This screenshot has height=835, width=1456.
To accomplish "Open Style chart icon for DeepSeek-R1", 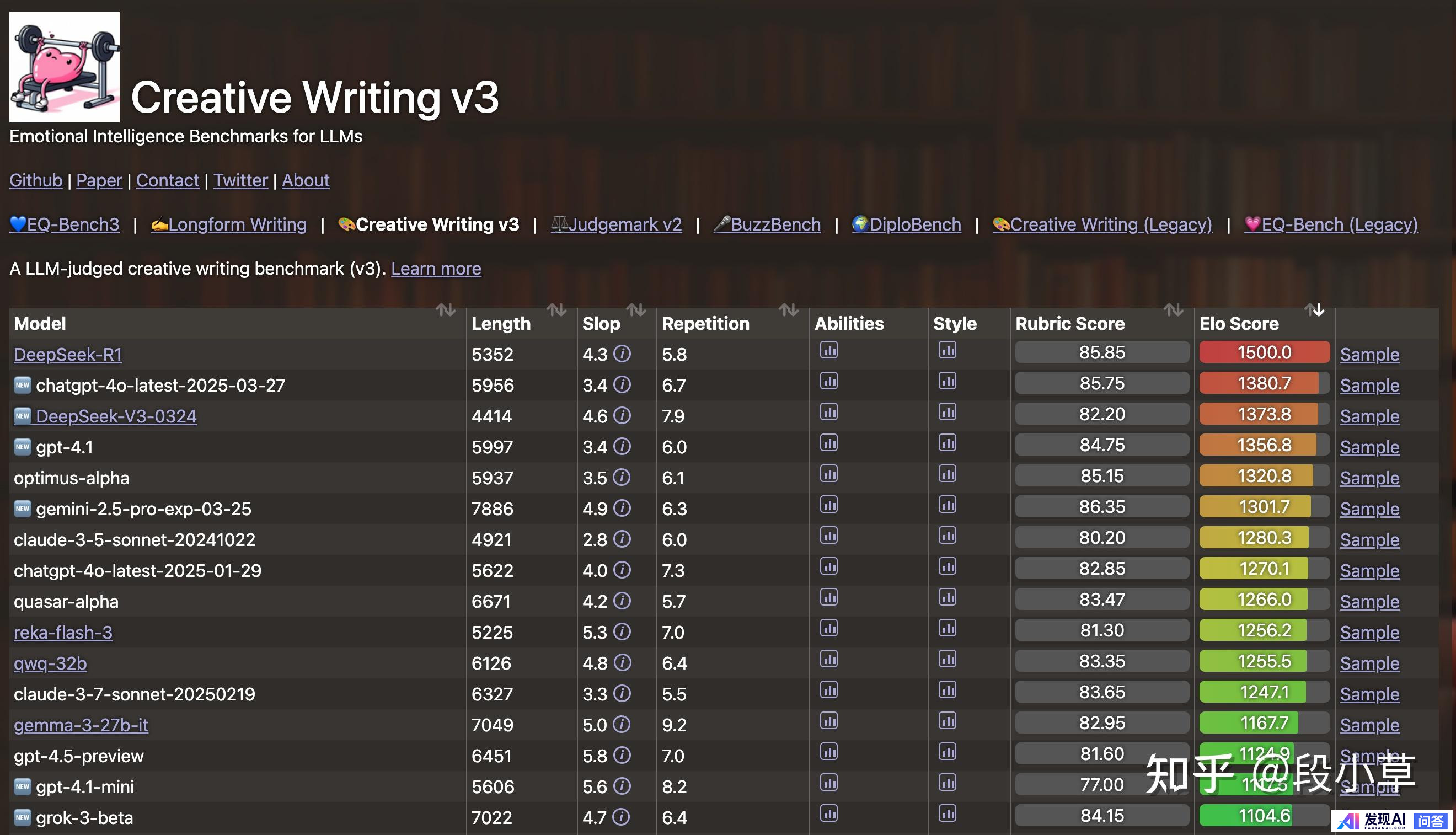I will tap(948, 350).
